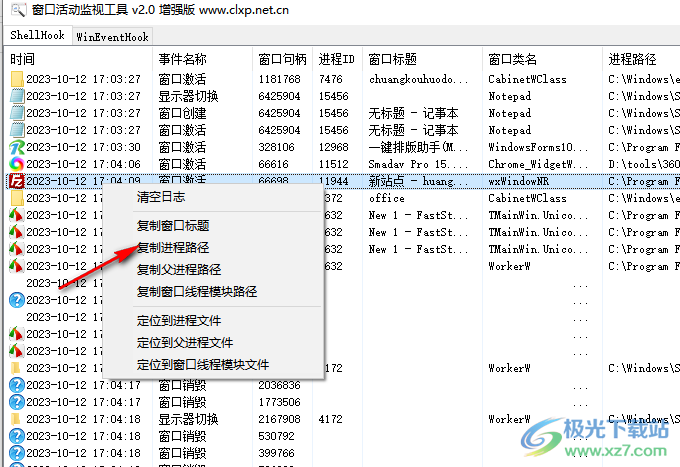Select process ID 11512
This screenshot has width=680, height=467.
click(x=333, y=164)
